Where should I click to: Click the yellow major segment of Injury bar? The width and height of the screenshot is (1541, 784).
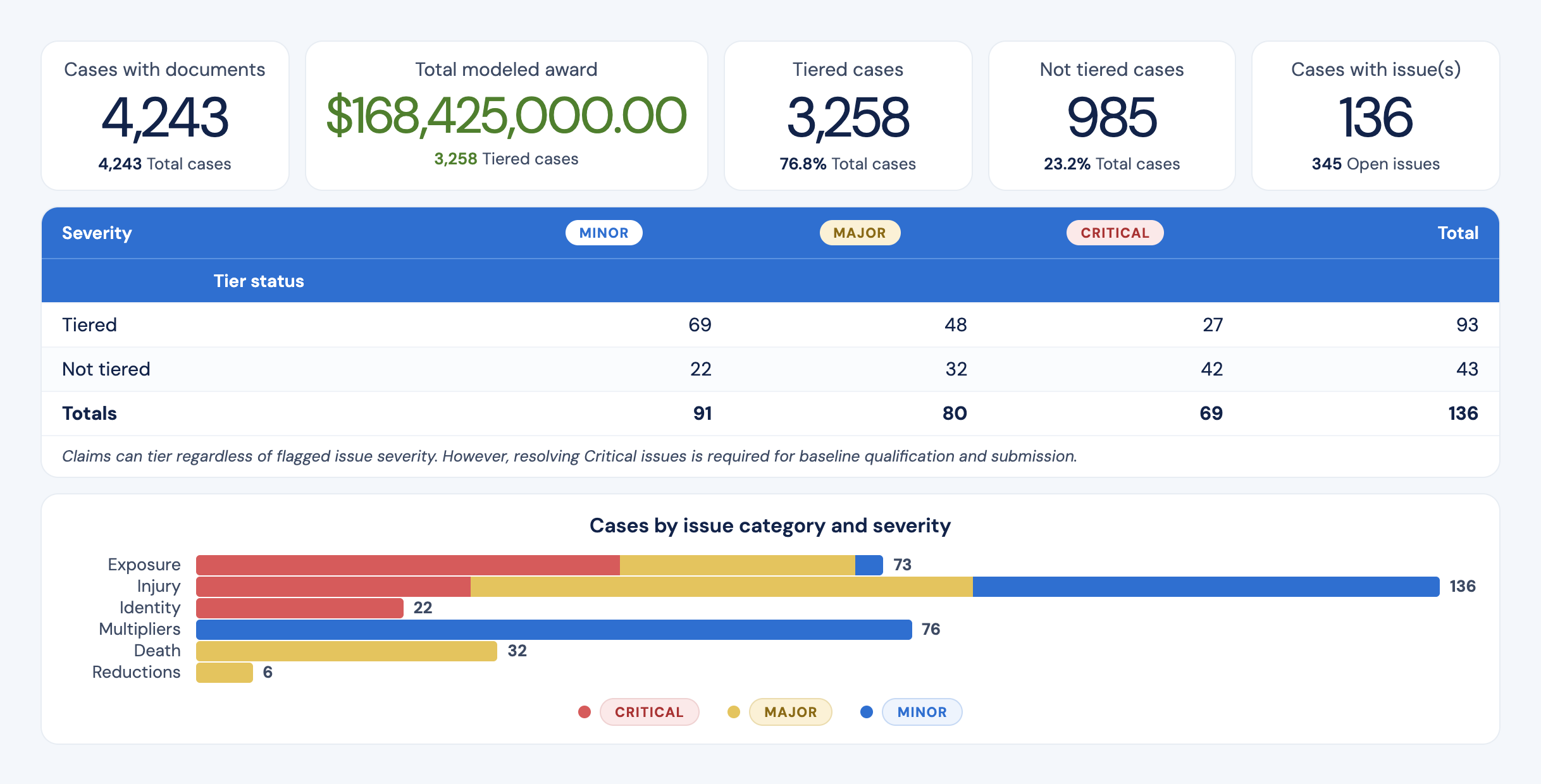(722, 586)
